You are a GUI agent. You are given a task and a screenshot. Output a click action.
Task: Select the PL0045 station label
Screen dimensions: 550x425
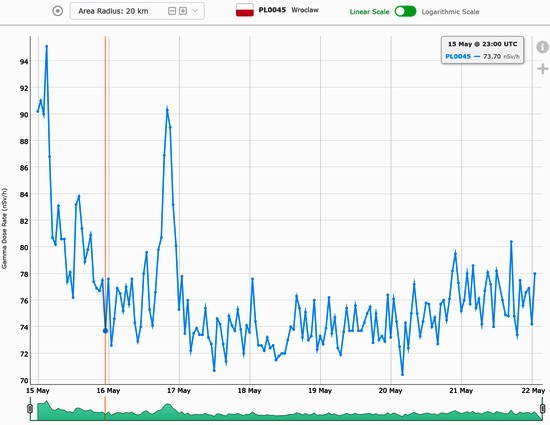click(272, 10)
